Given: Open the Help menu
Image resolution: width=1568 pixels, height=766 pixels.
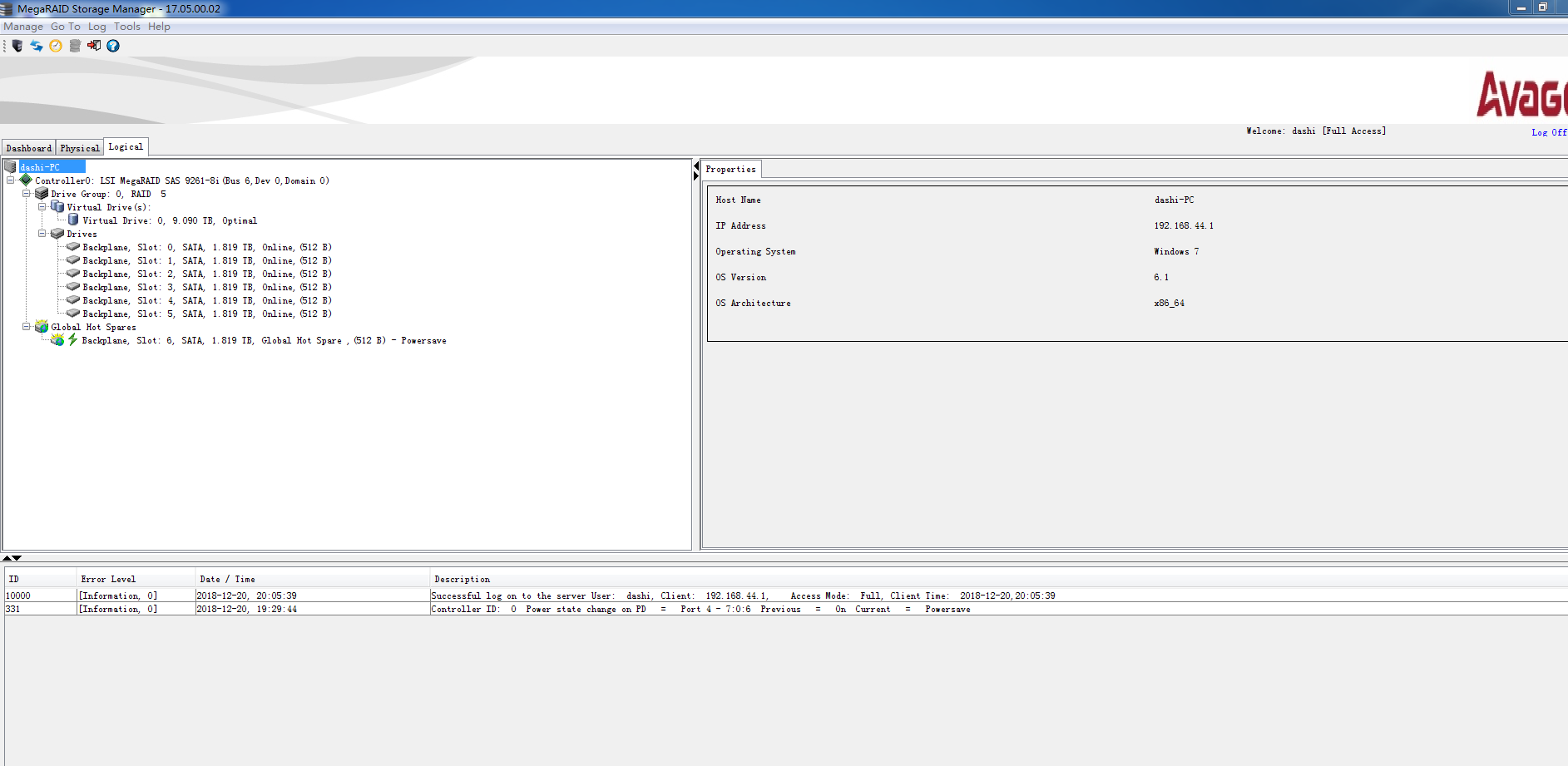Looking at the screenshot, I should pos(159,27).
